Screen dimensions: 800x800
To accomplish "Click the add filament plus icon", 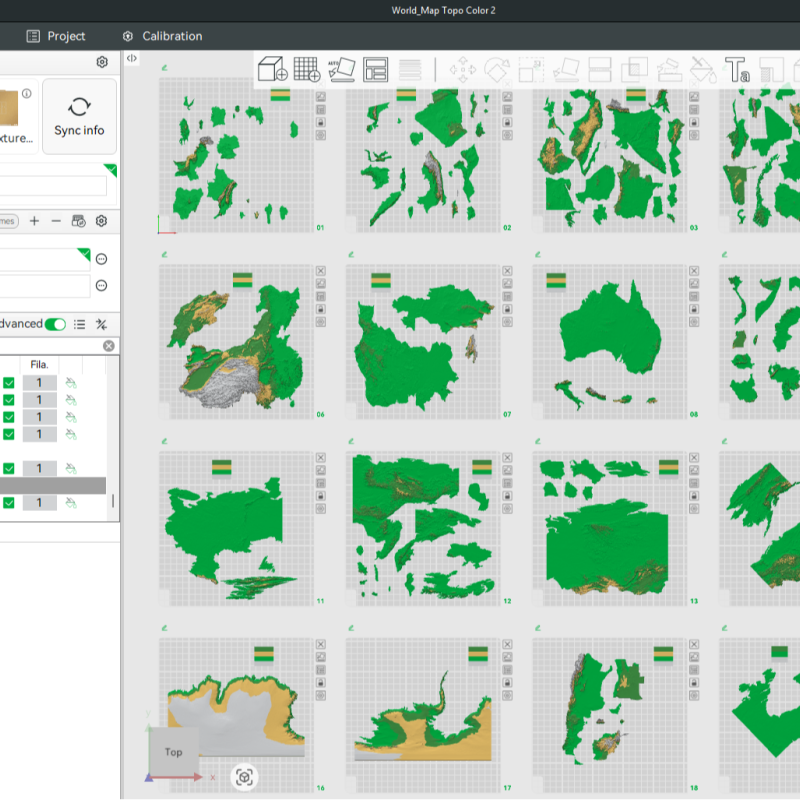I will (x=34, y=221).
